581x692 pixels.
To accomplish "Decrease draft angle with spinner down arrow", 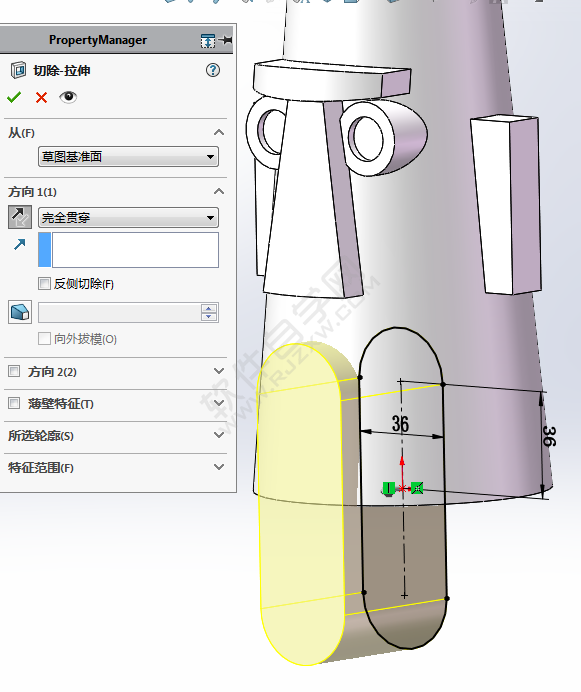I will 209,317.
